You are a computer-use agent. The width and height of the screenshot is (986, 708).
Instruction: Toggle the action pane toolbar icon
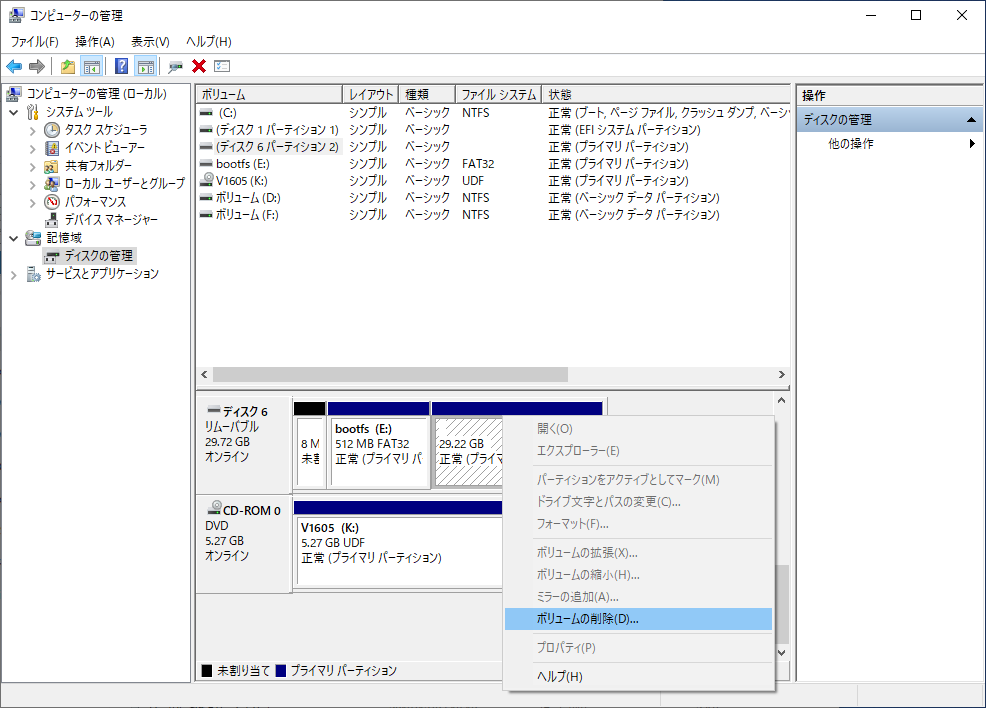click(146, 66)
